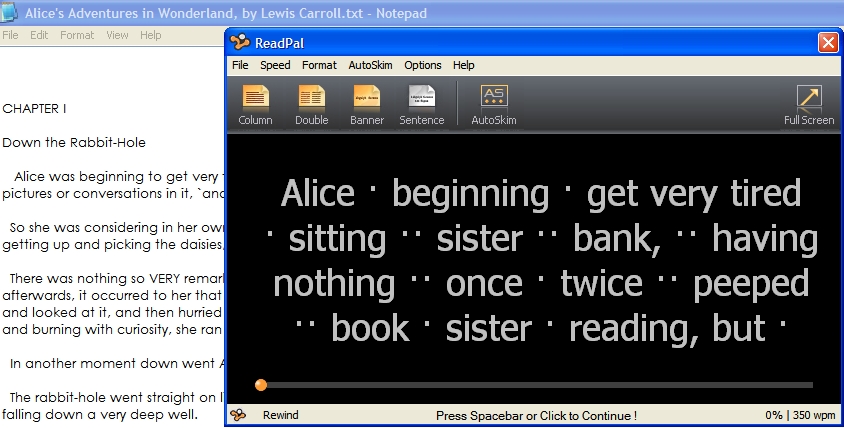
Task: Click 'CHAPTER I' heading in Notepad
Action: point(34,109)
